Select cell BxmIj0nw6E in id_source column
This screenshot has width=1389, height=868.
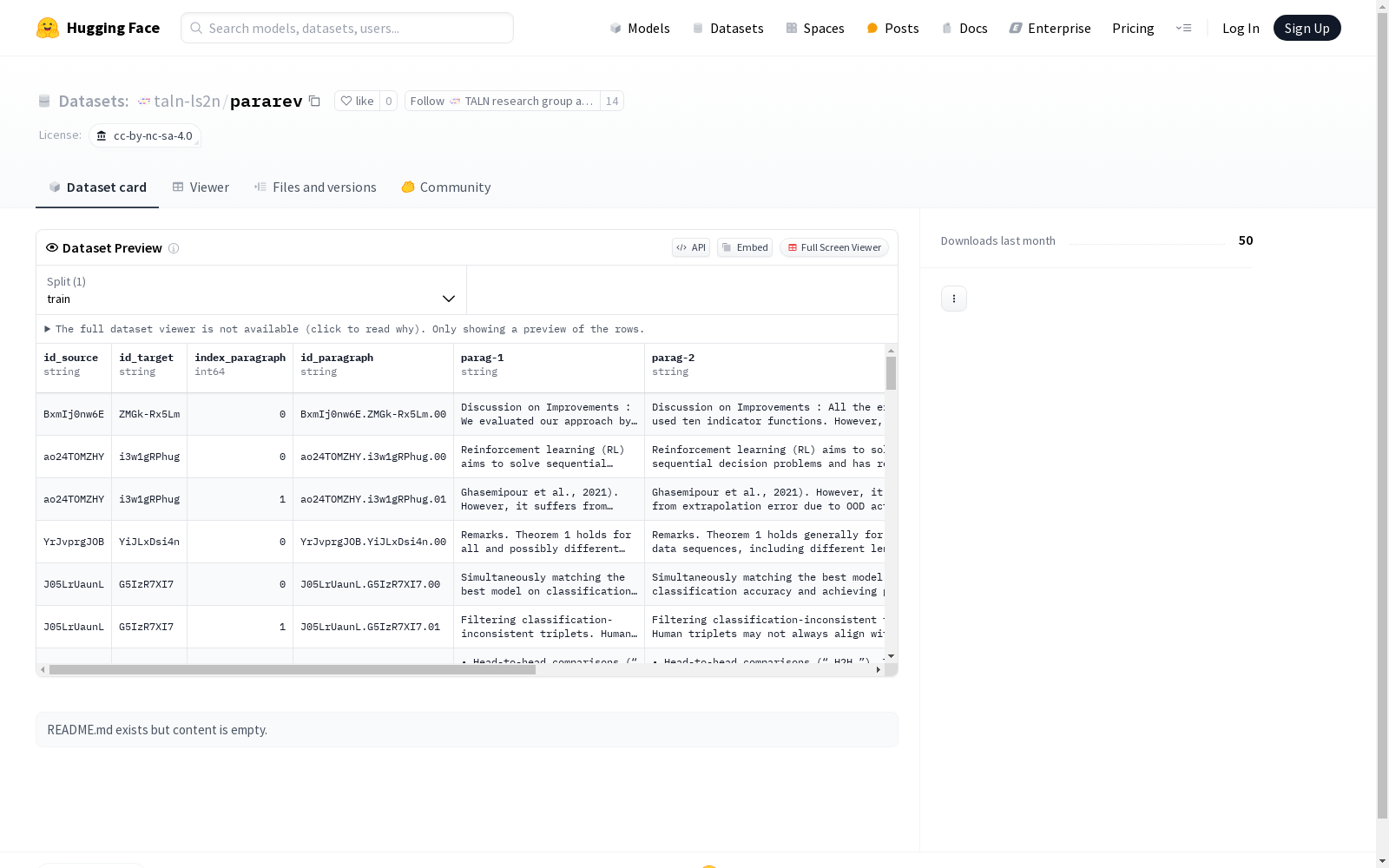point(74,415)
